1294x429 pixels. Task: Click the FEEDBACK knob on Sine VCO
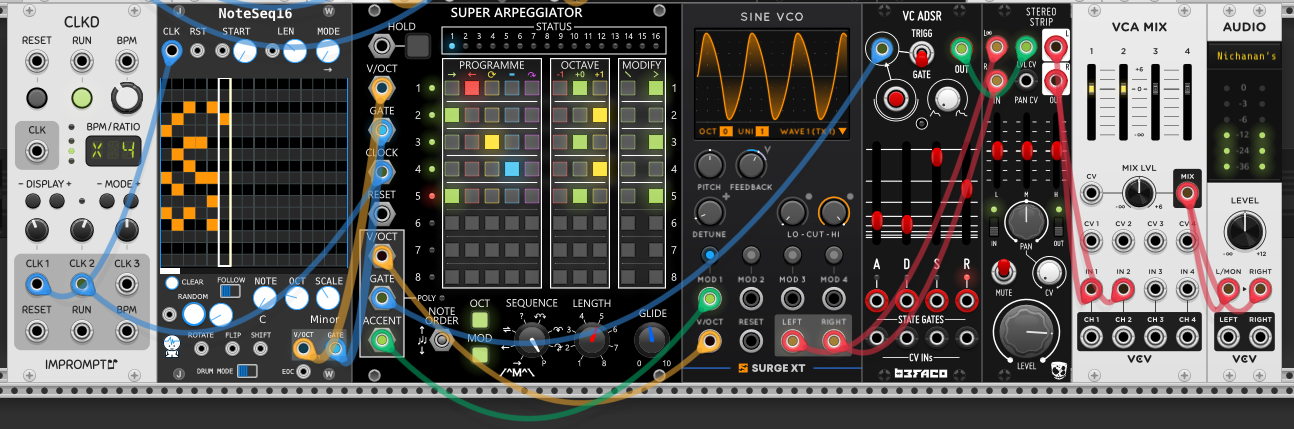(x=750, y=165)
